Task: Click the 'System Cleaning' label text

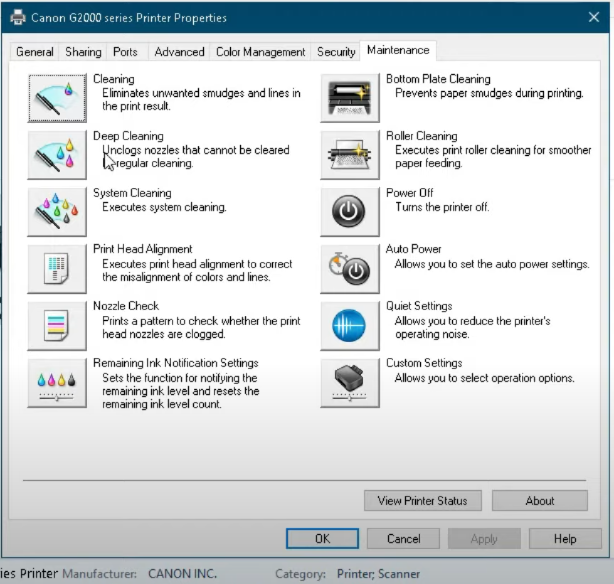Action: pos(132,193)
